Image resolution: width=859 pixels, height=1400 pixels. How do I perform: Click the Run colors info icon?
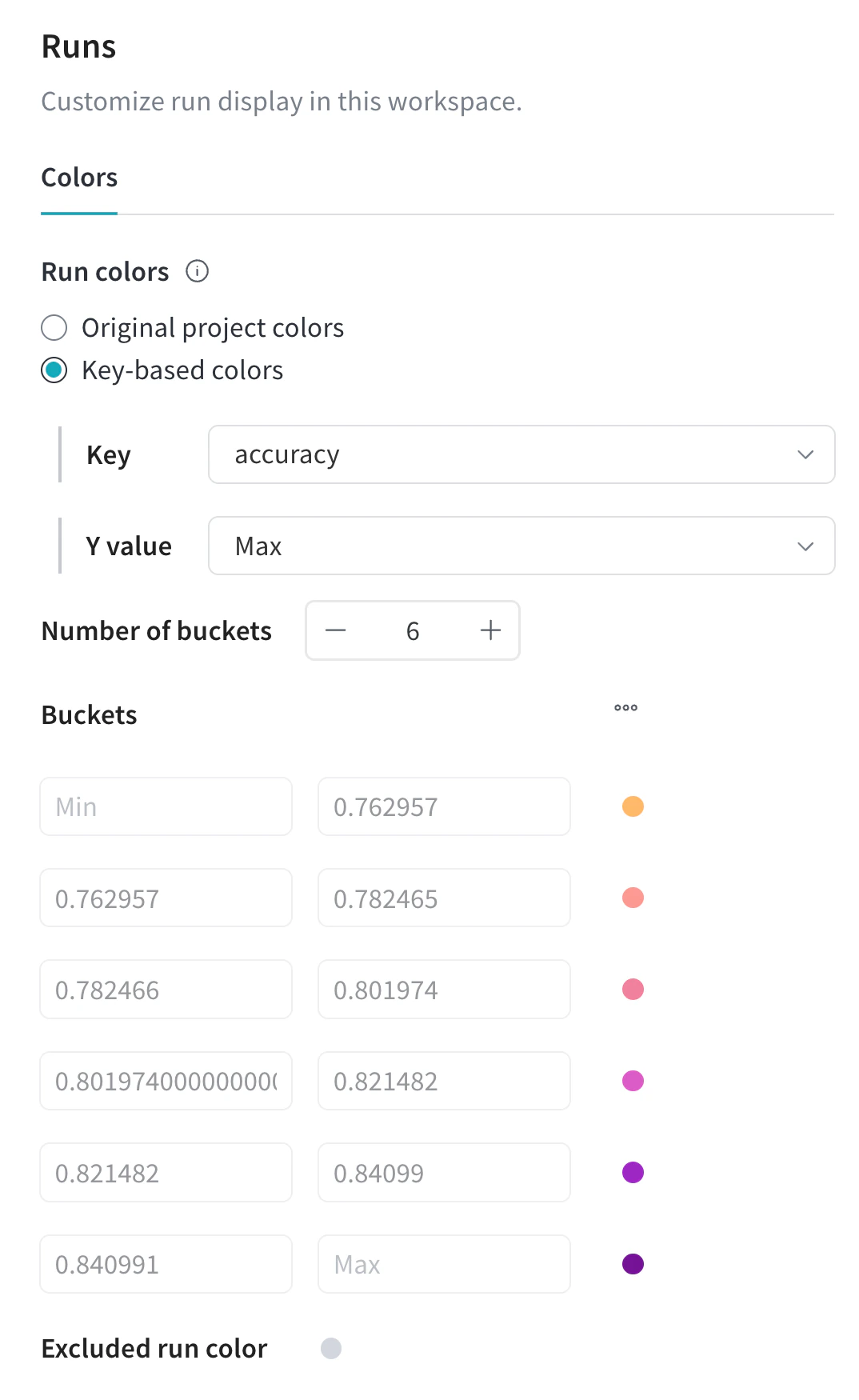[197, 271]
